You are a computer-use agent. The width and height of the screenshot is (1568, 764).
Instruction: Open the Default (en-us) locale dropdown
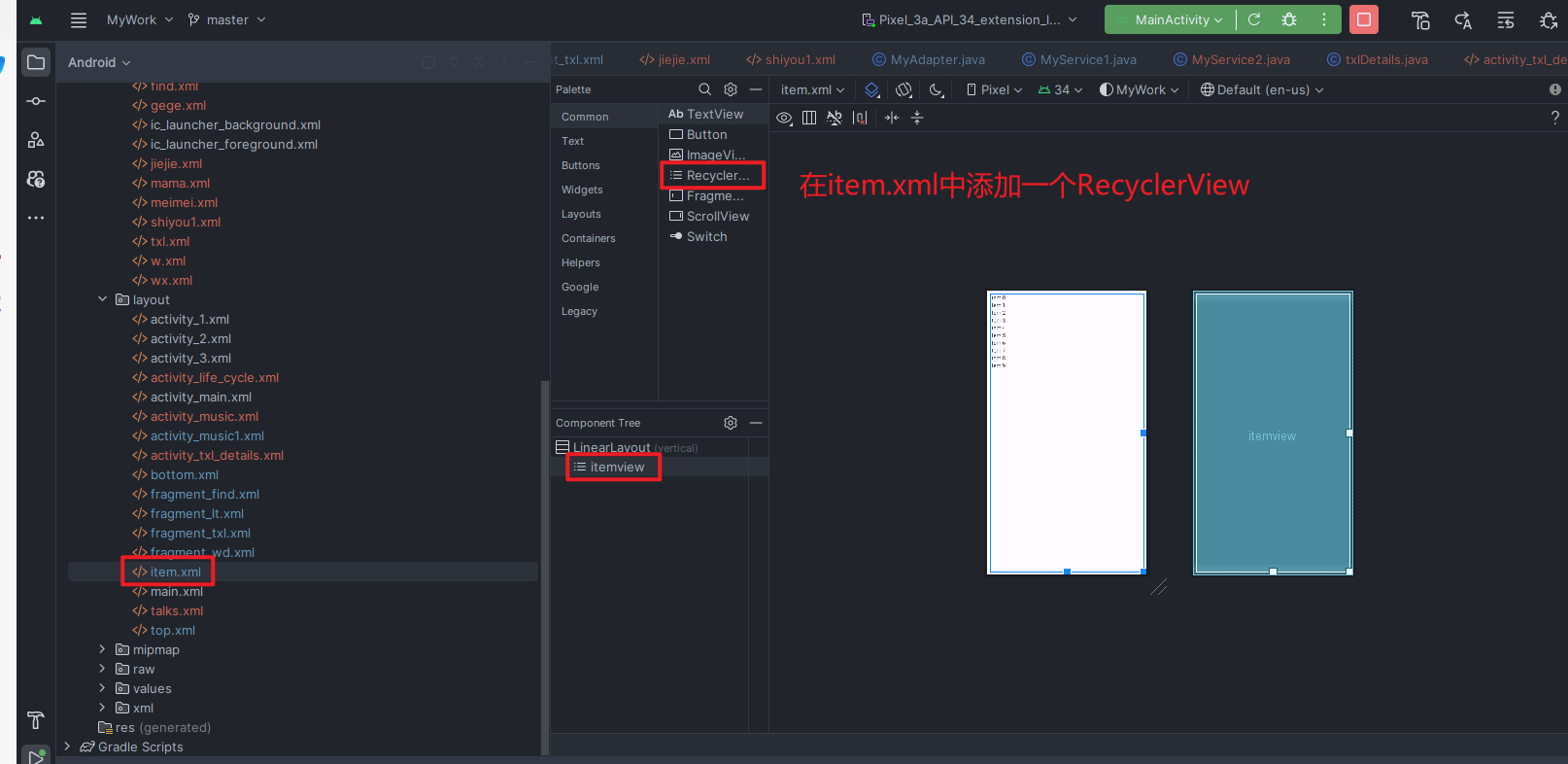(x=1262, y=89)
